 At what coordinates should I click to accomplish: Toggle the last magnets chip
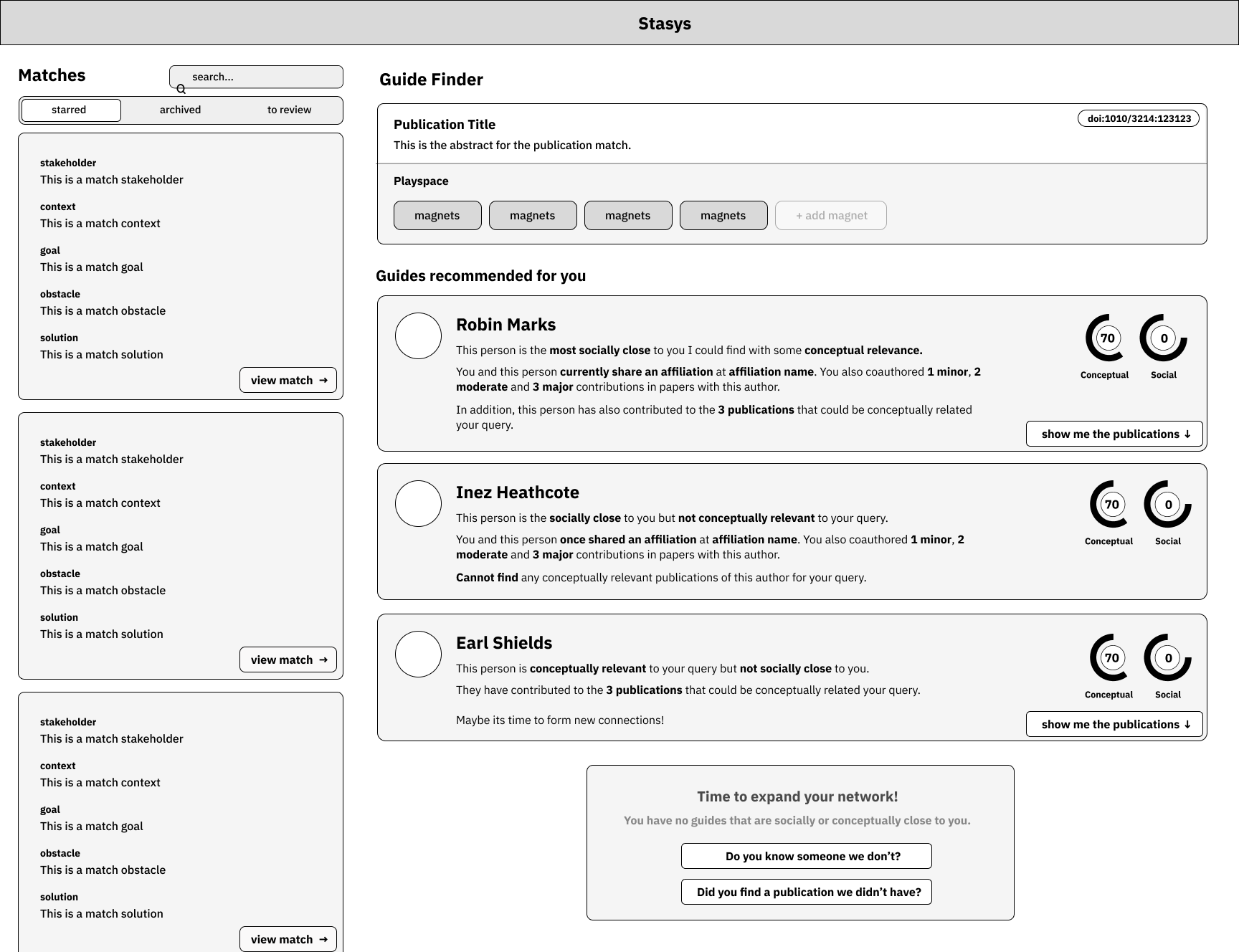pyautogui.click(x=723, y=216)
